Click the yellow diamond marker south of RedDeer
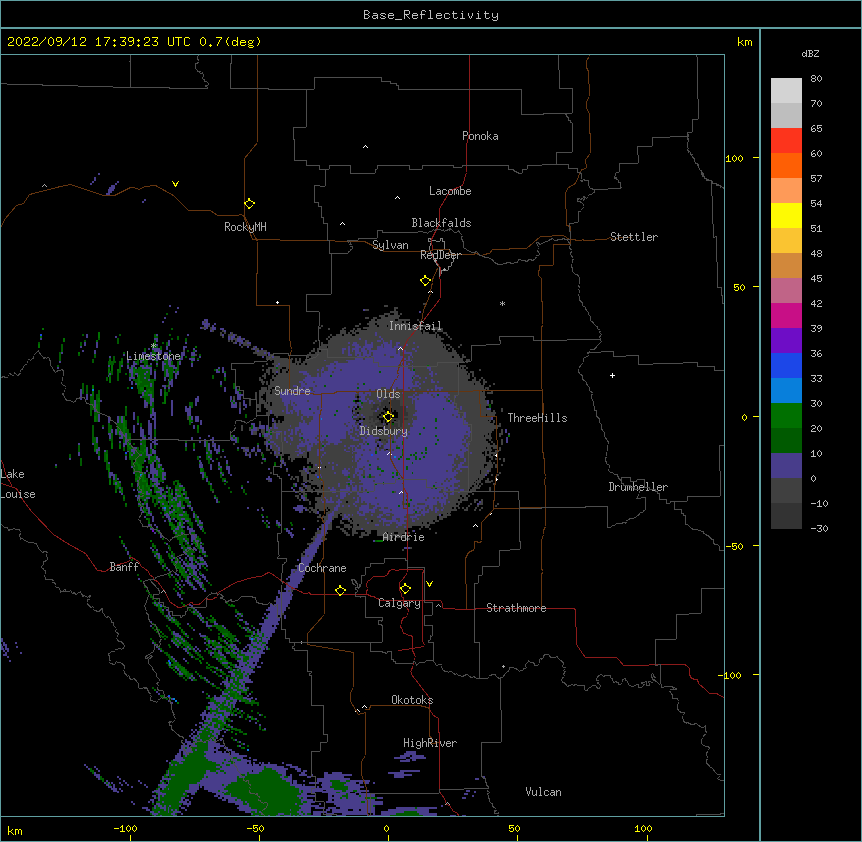 426,281
